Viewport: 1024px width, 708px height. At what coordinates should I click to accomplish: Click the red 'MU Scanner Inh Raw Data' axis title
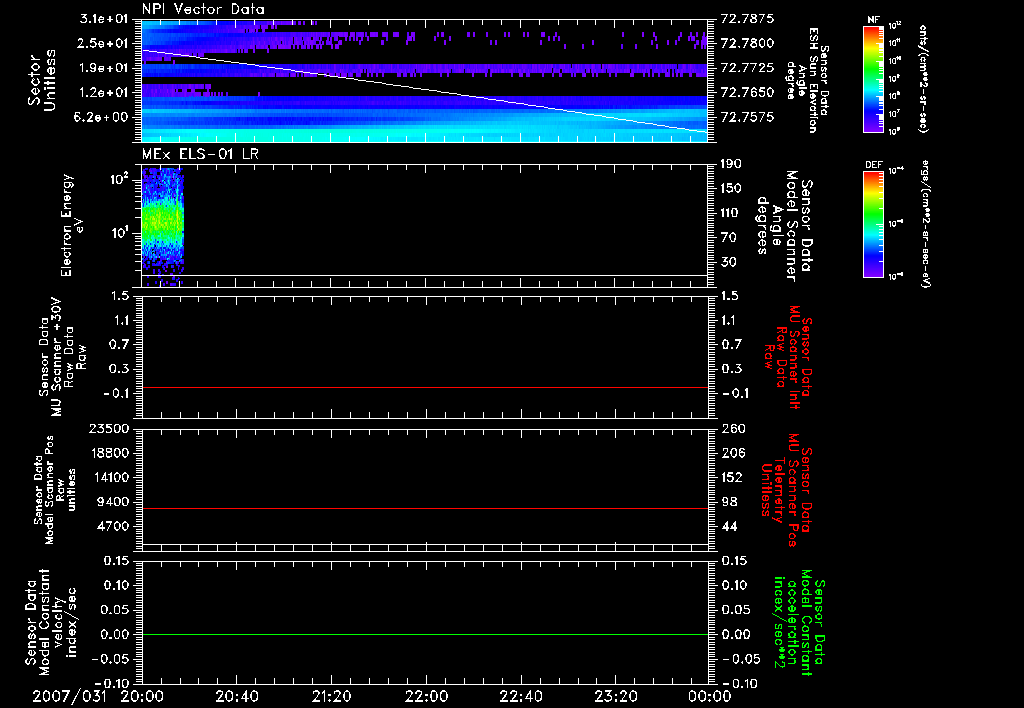tap(788, 357)
